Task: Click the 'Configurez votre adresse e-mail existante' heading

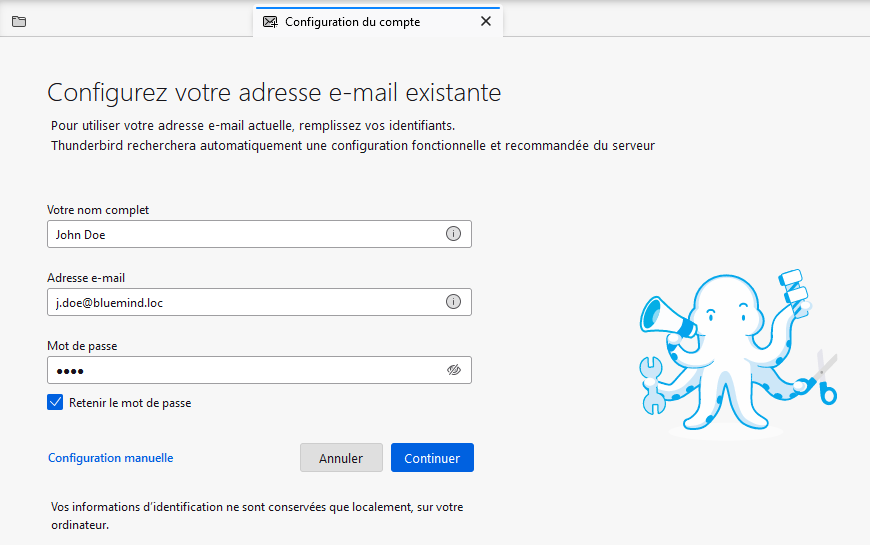Action: pos(274,93)
